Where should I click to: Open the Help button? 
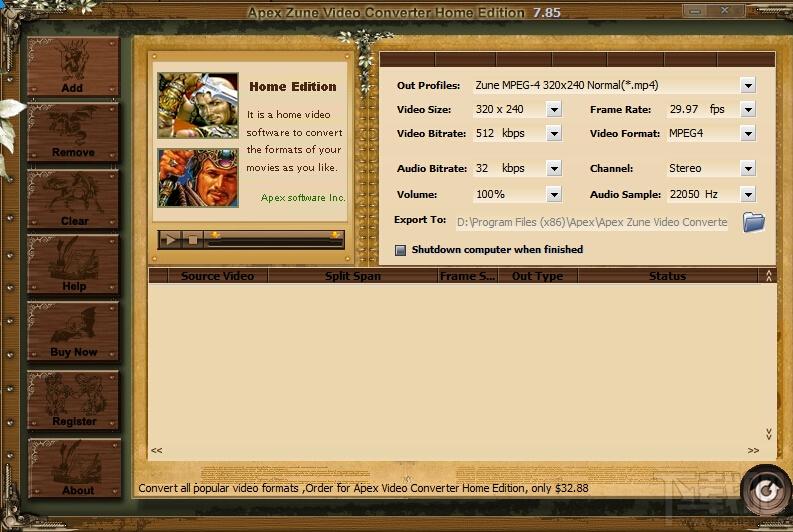click(x=73, y=264)
